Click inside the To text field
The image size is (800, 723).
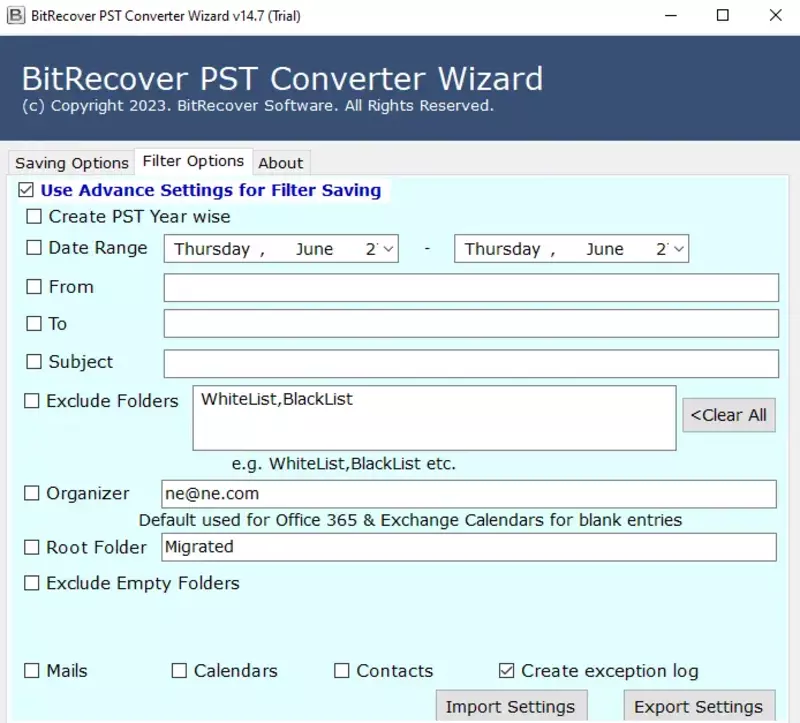tap(471, 323)
